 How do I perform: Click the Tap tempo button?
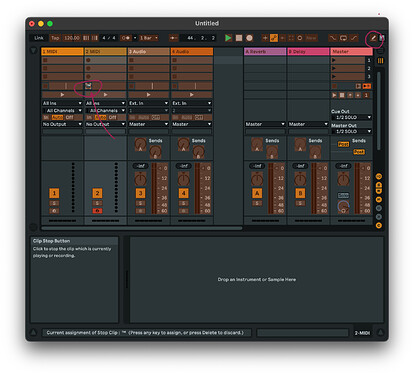[x=55, y=38]
